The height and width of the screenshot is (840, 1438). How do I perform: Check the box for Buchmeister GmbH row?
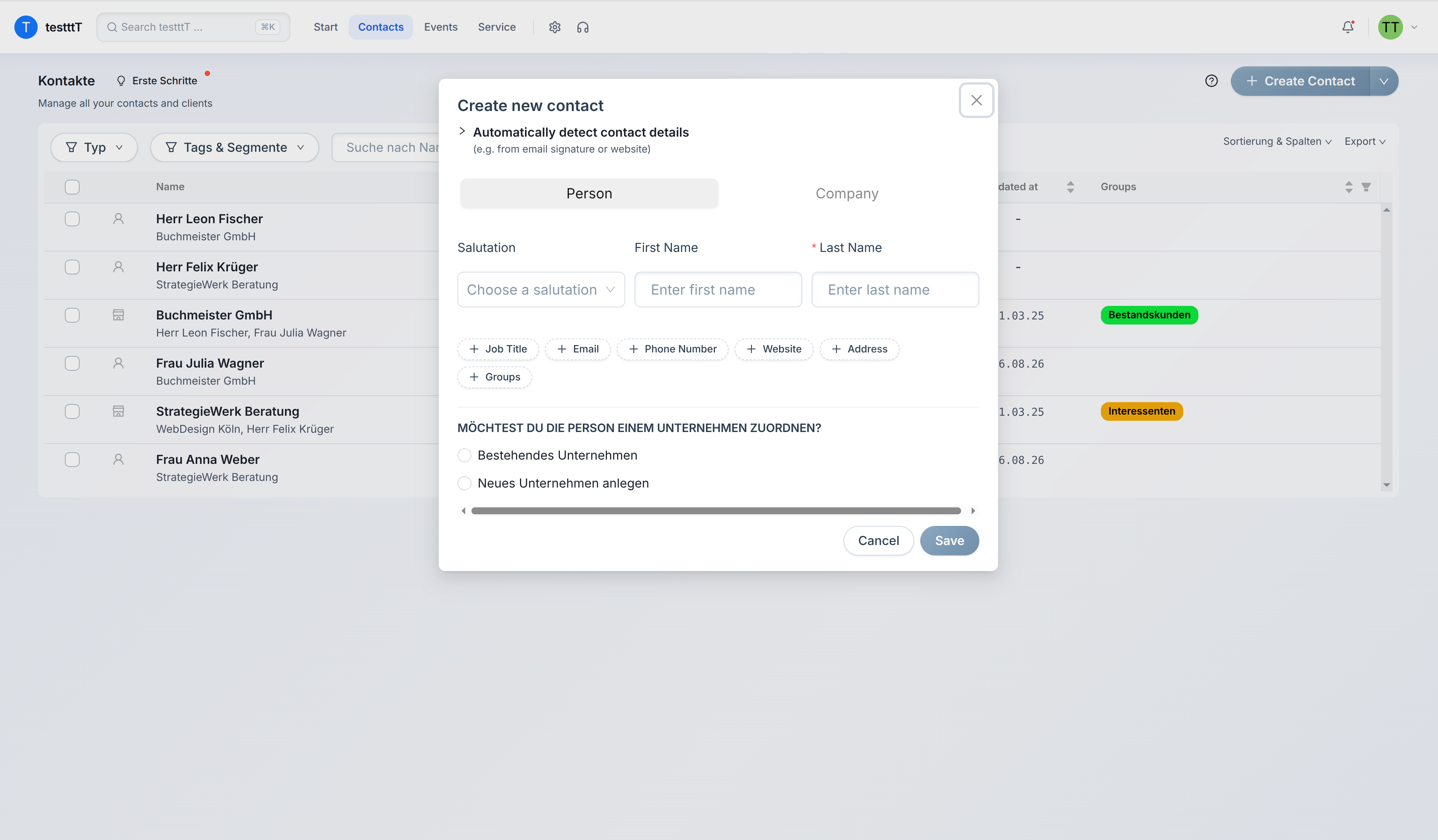point(72,315)
